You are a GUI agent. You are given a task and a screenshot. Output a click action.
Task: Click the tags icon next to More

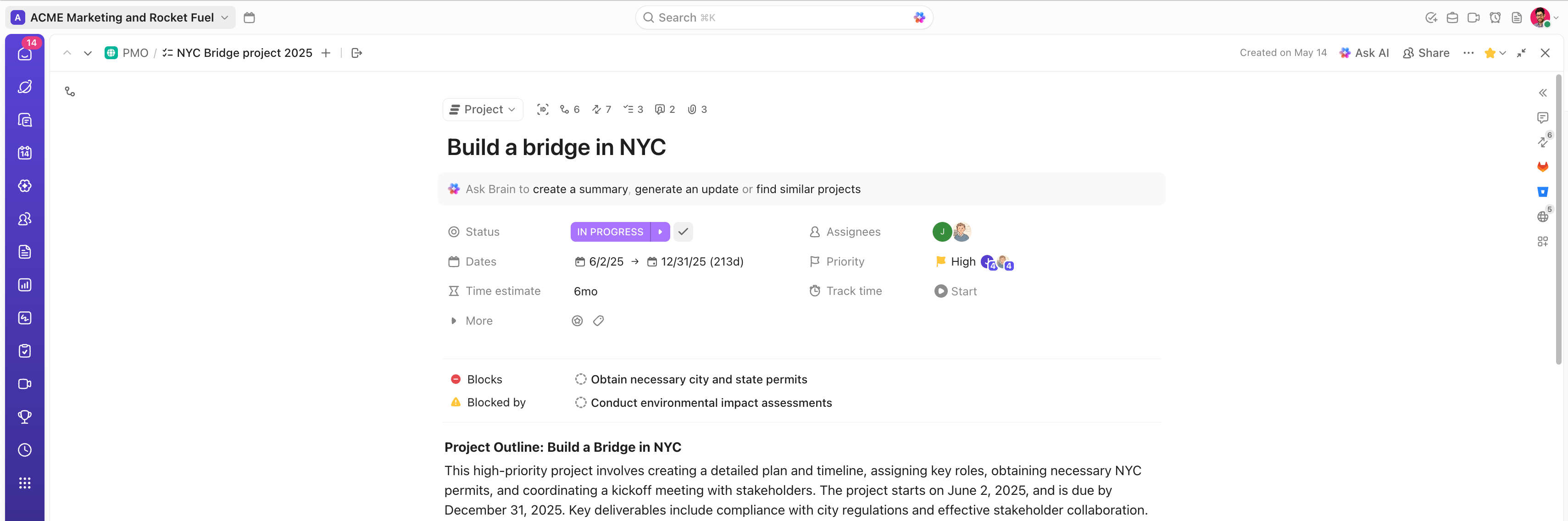point(598,321)
